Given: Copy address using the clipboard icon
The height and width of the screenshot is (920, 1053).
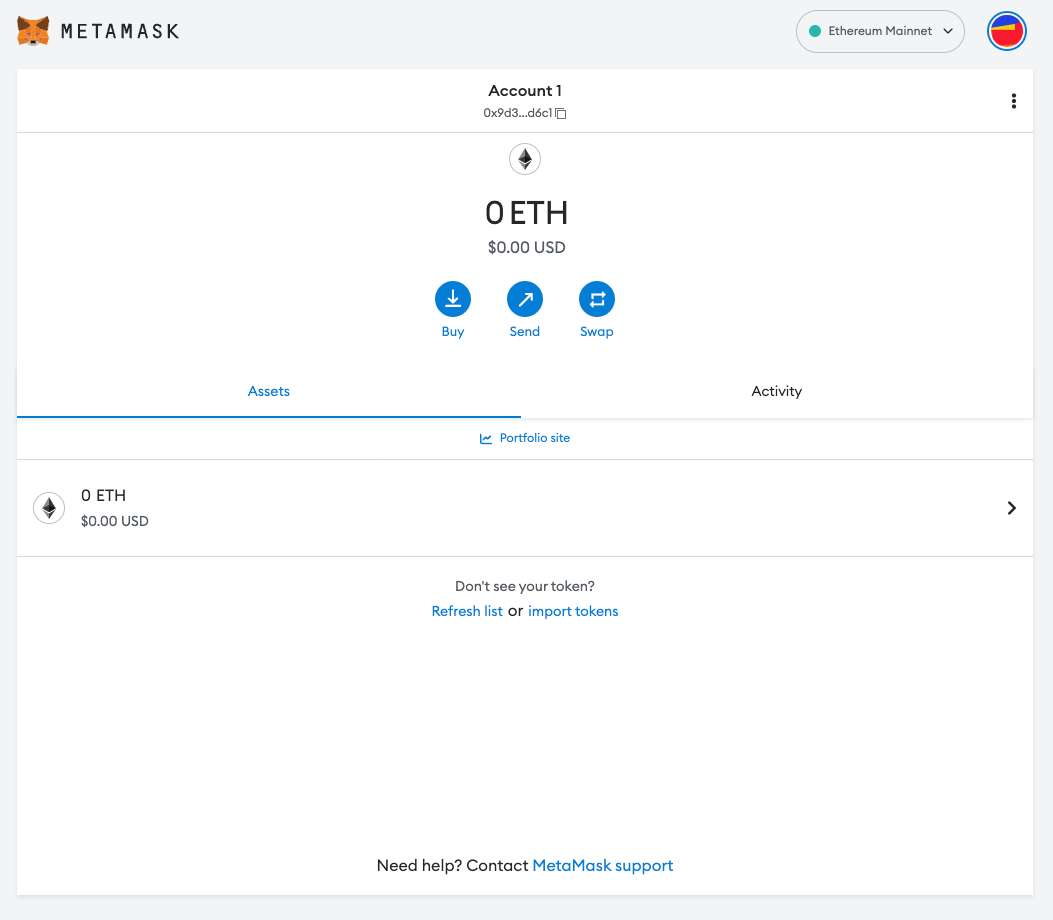Looking at the screenshot, I should (561, 114).
